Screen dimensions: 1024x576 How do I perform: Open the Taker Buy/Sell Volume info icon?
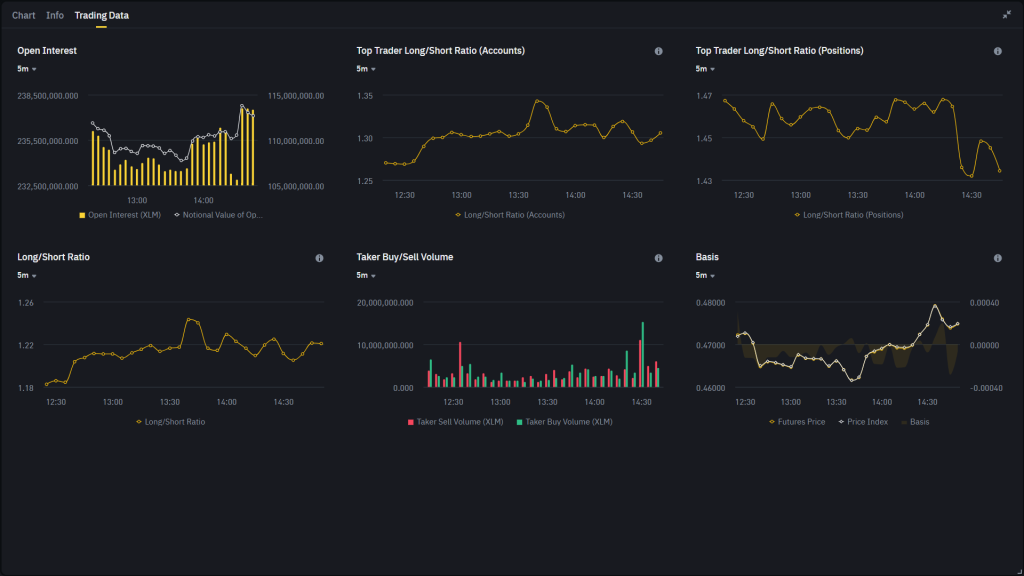[658, 257]
